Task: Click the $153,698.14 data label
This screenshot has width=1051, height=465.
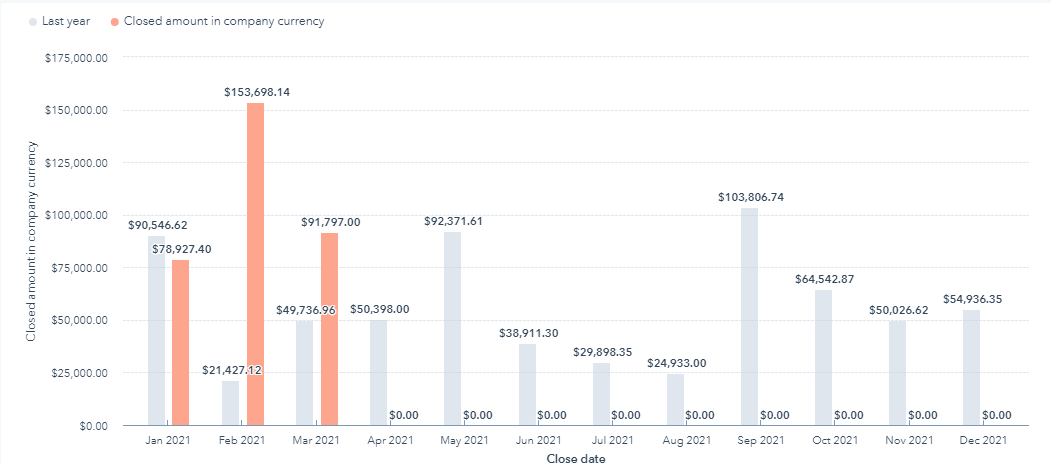Action: pos(257,92)
